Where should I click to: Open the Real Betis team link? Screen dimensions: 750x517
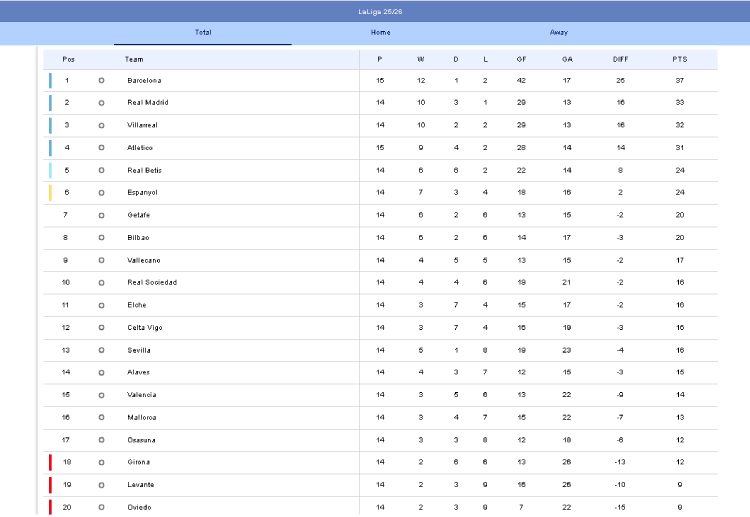click(x=143, y=170)
